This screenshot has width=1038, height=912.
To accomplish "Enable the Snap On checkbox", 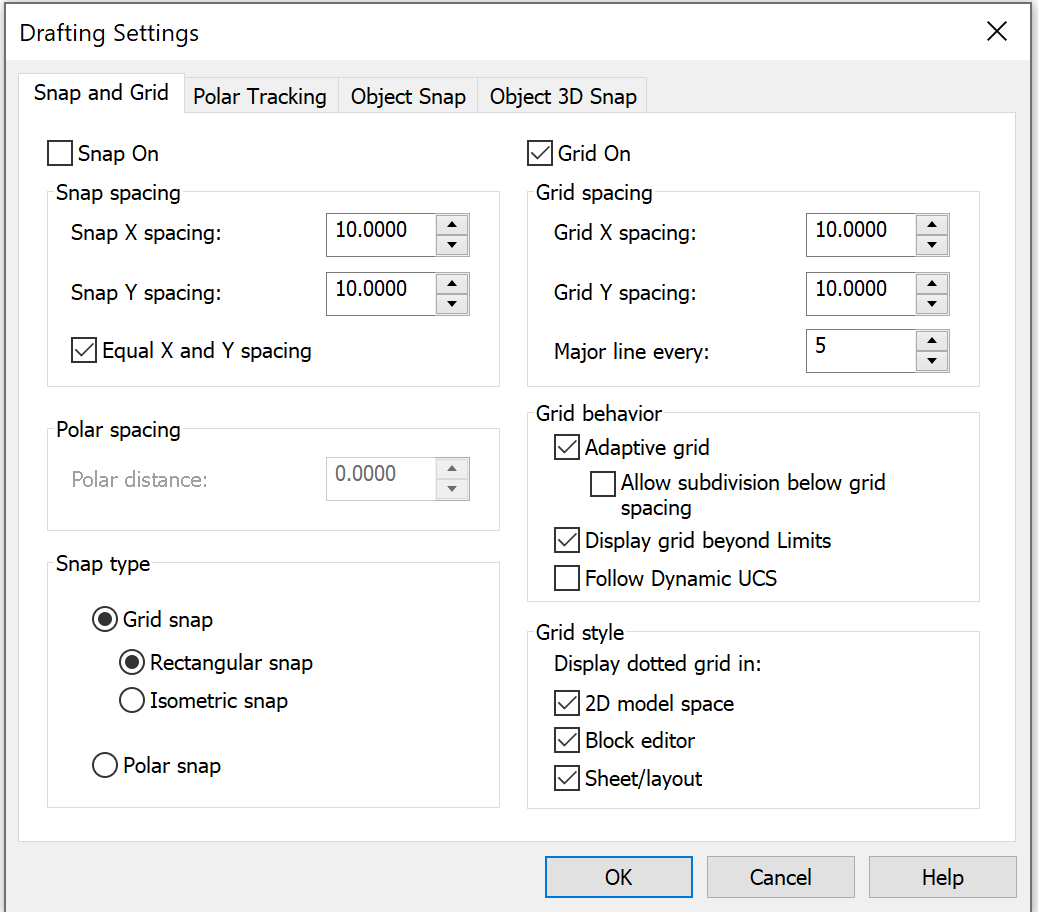I will tap(60, 153).
